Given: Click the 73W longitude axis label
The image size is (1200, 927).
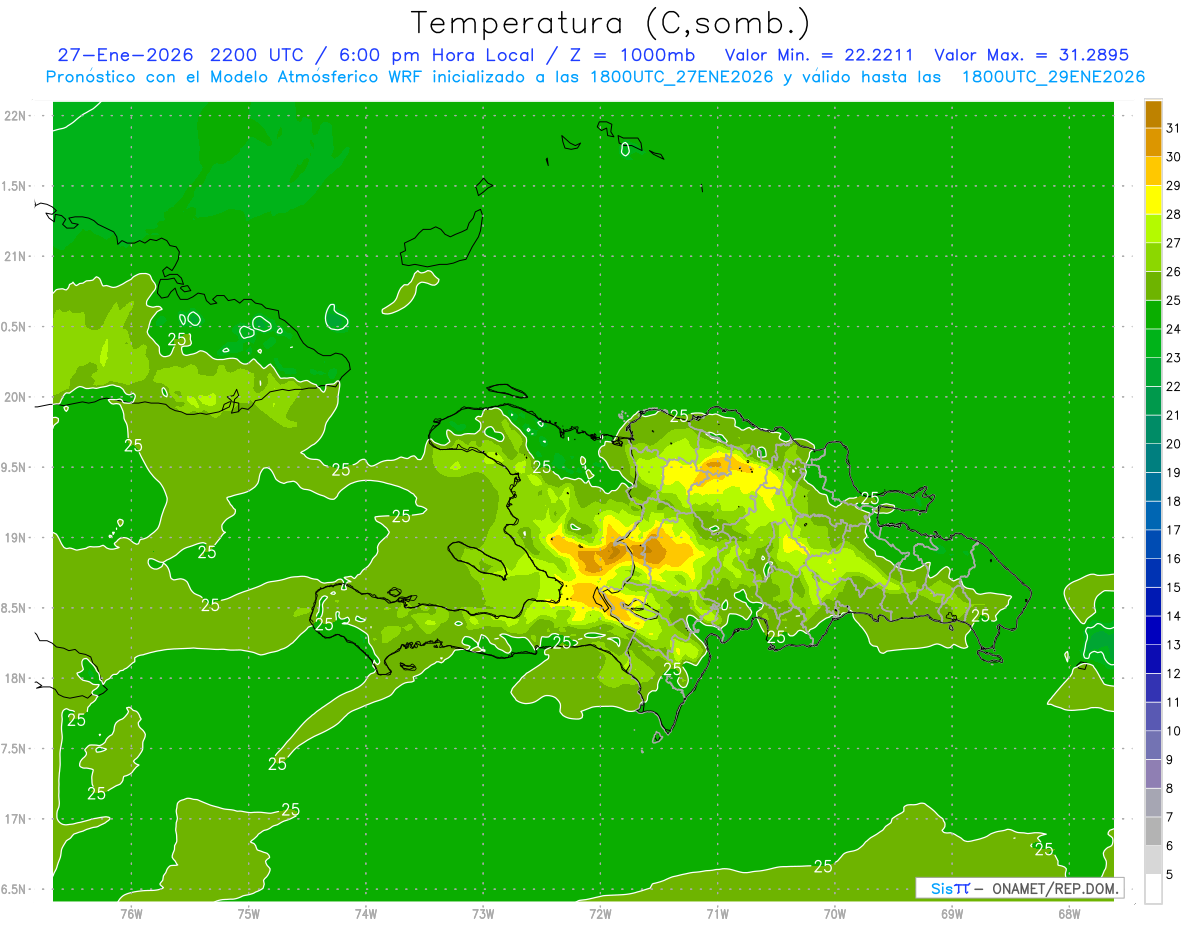Looking at the screenshot, I should [x=483, y=913].
